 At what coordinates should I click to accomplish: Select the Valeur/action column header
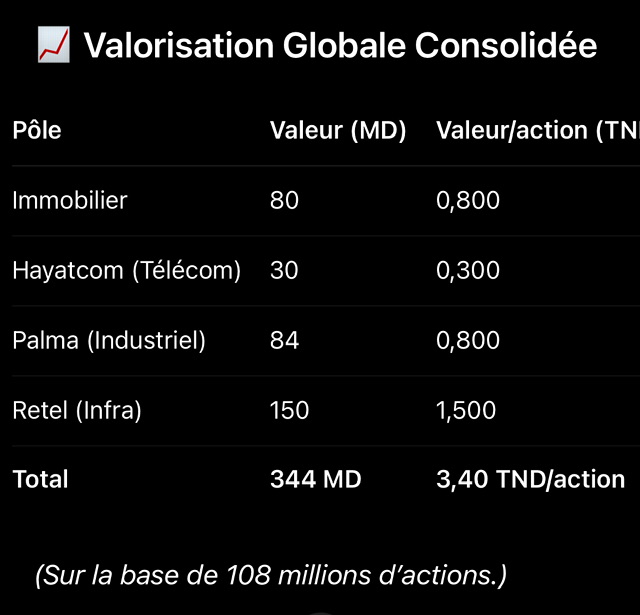(x=536, y=131)
